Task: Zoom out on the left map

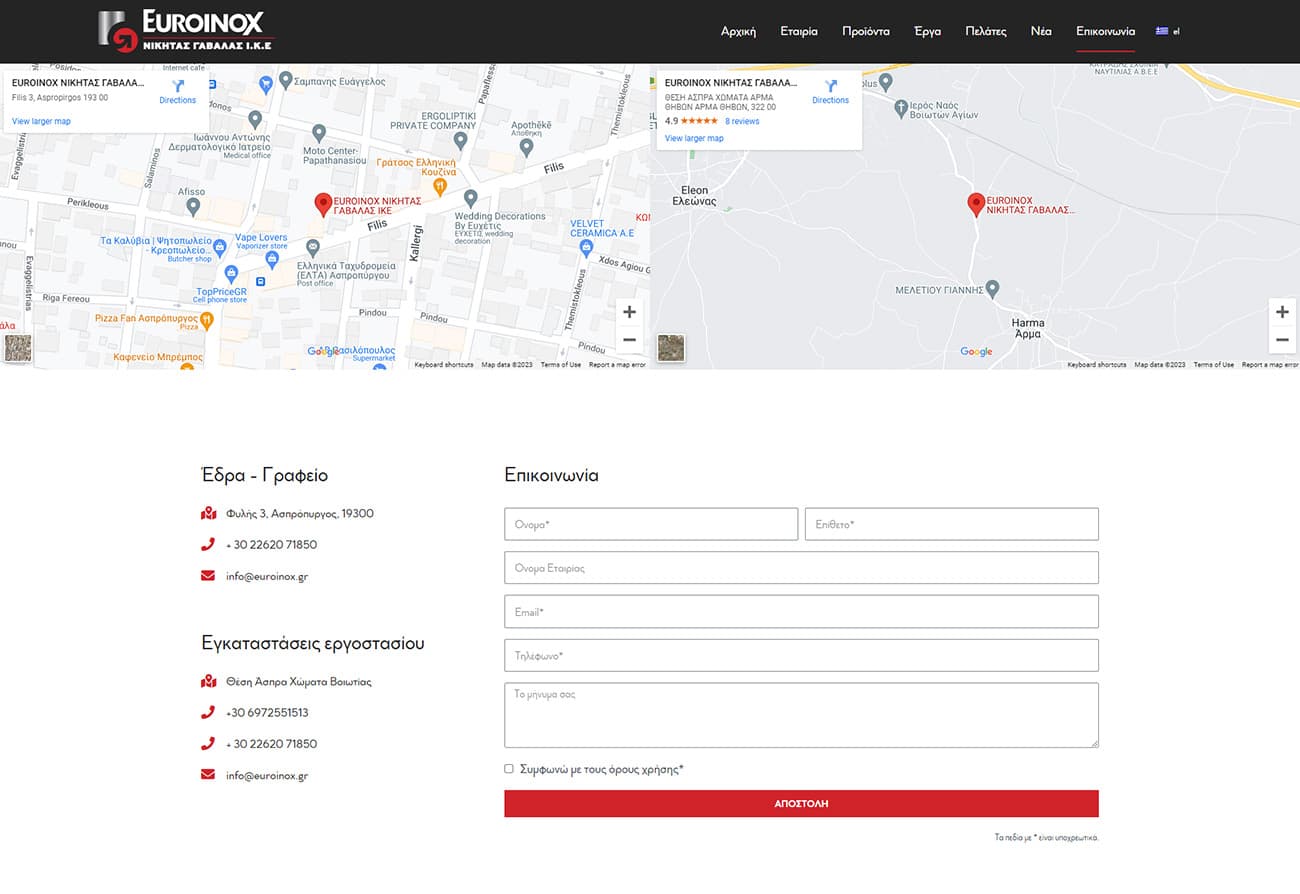Action: click(629, 340)
